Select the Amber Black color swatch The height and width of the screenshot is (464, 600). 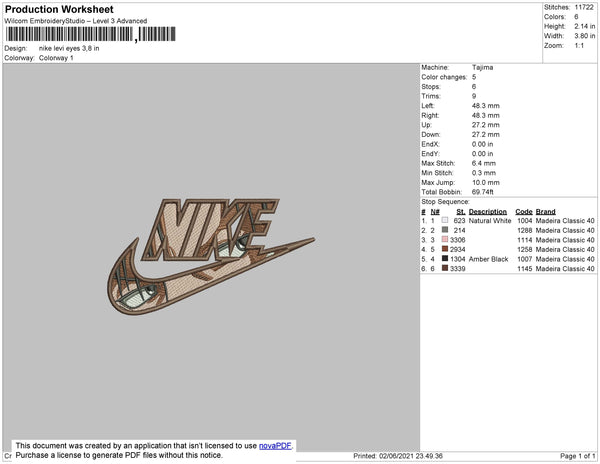(445, 259)
